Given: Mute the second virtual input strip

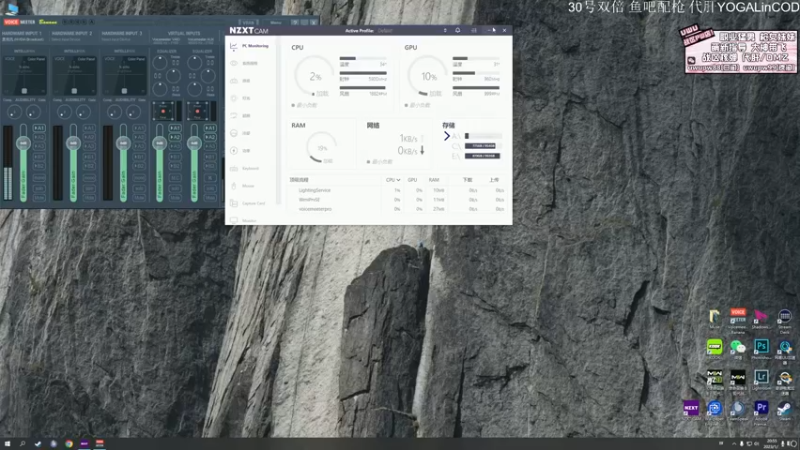Looking at the screenshot, I should pos(210,197).
